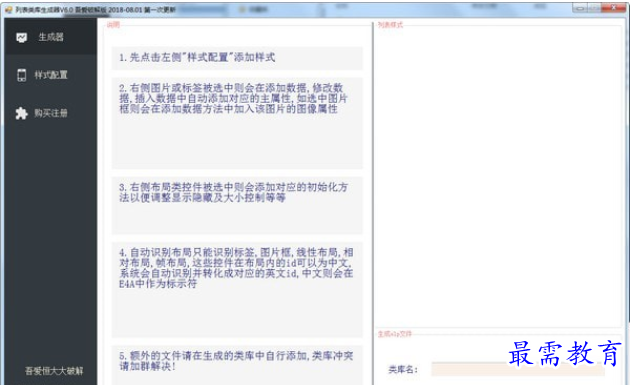
Task: Open the 购买注册 sidebar tab
Action: 51,113
